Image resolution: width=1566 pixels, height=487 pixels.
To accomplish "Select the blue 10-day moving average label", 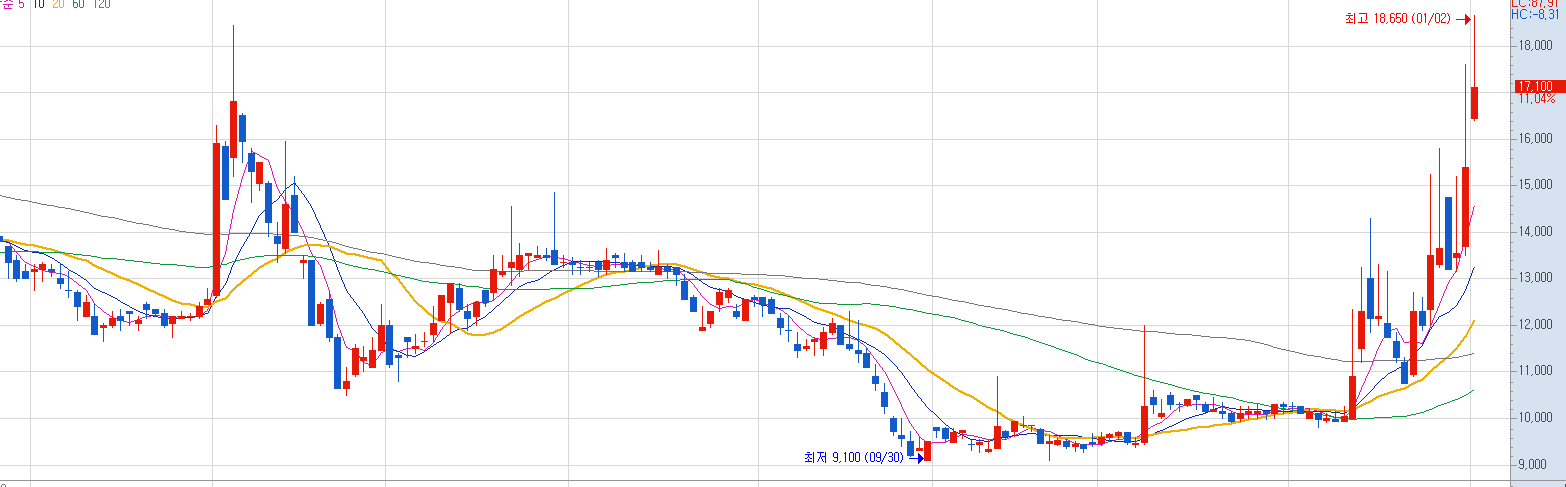I will (39, 4).
